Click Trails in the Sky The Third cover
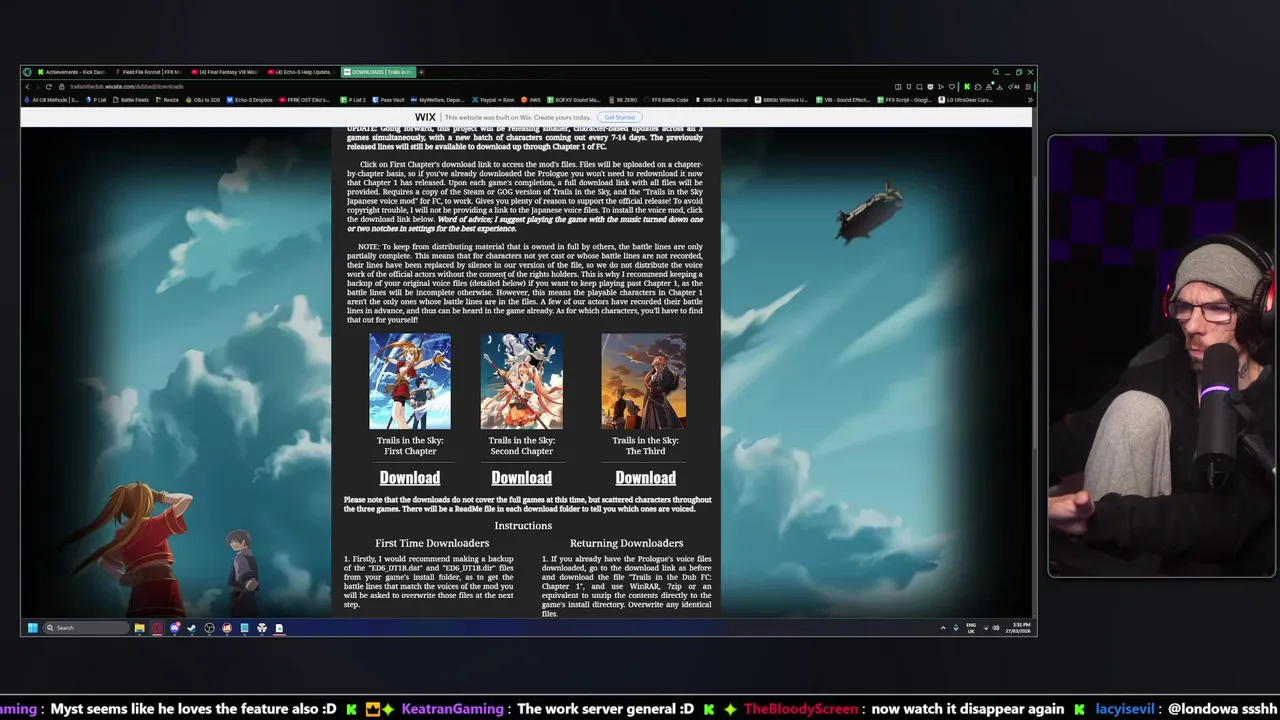Viewport: 1280px width, 720px height. [x=644, y=381]
